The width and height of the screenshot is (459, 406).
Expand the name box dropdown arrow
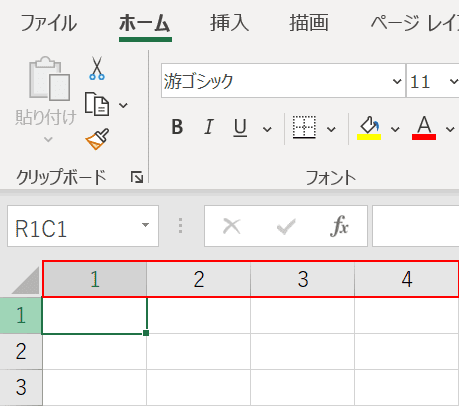point(145,225)
